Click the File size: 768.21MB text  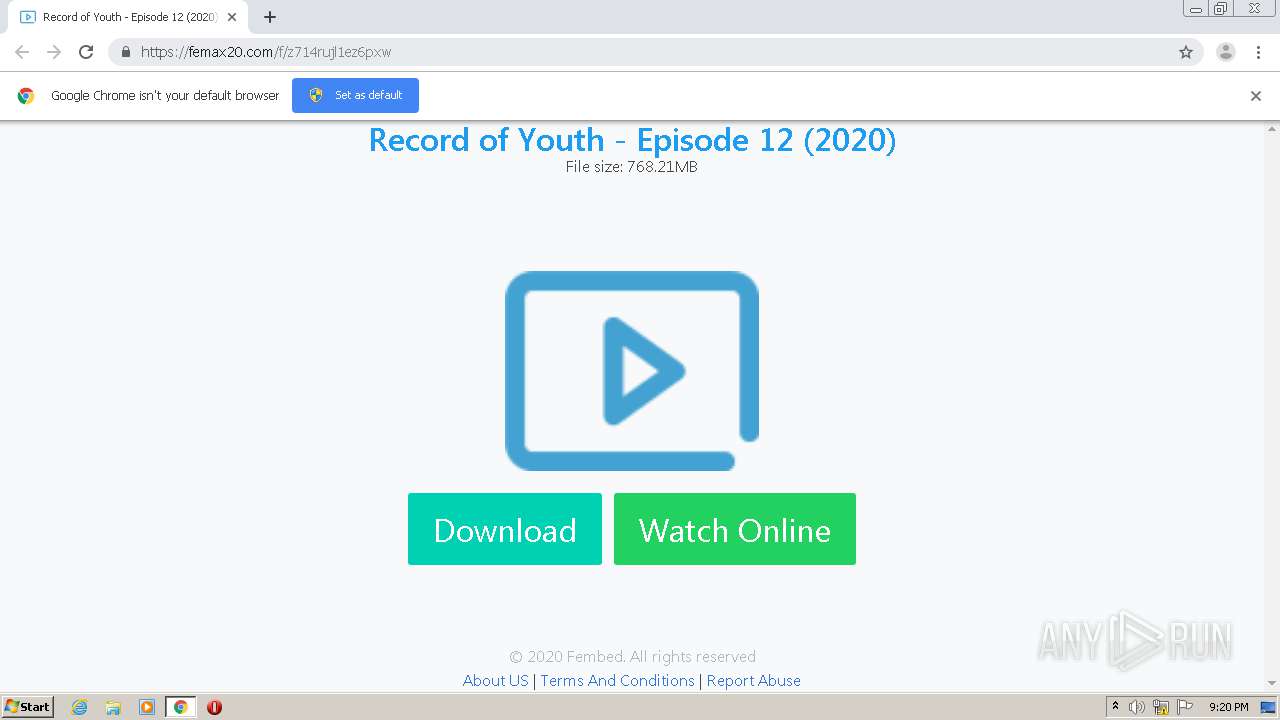632,167
